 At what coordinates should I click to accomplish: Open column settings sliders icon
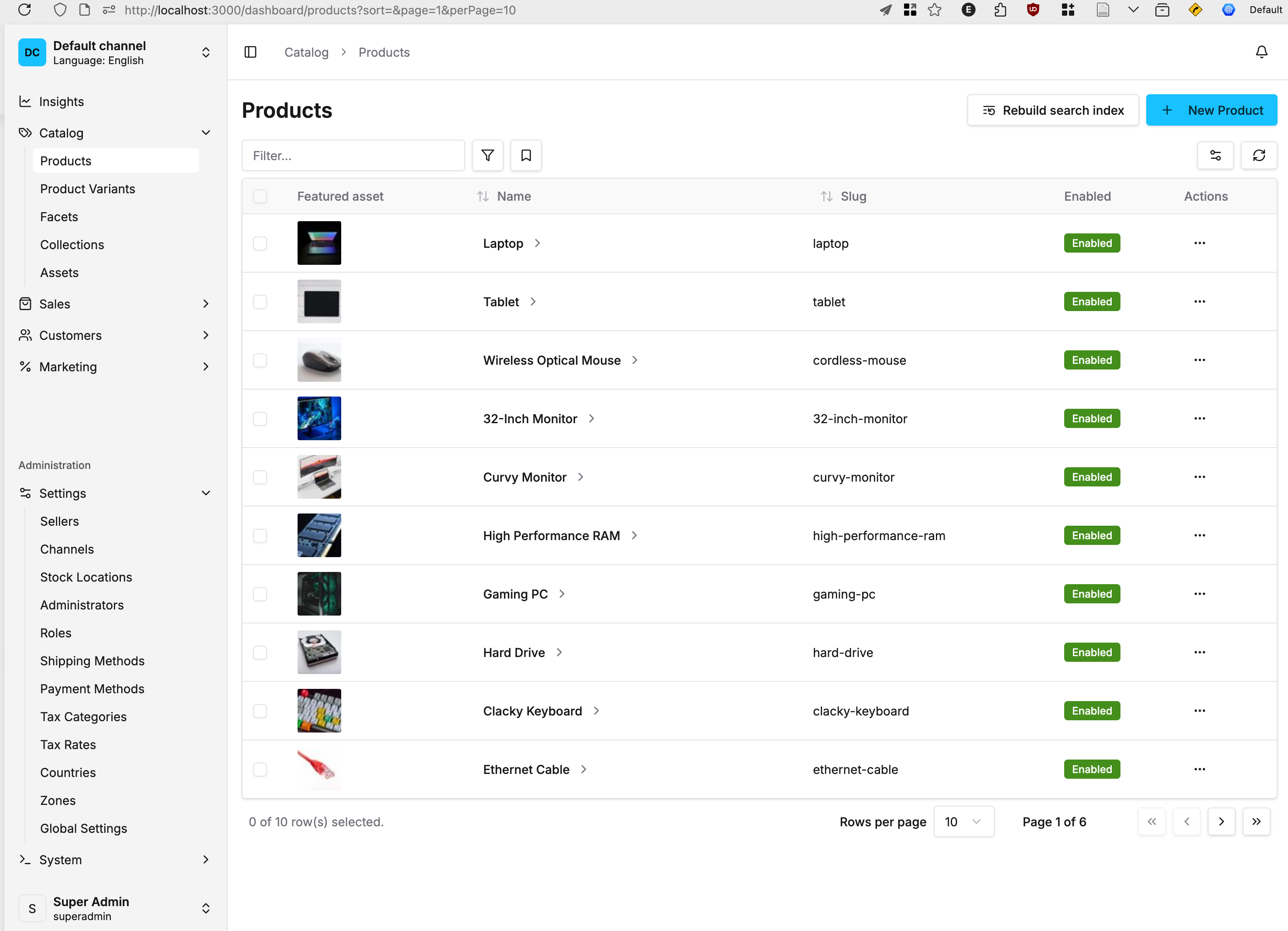click(x=1215, y=156)
